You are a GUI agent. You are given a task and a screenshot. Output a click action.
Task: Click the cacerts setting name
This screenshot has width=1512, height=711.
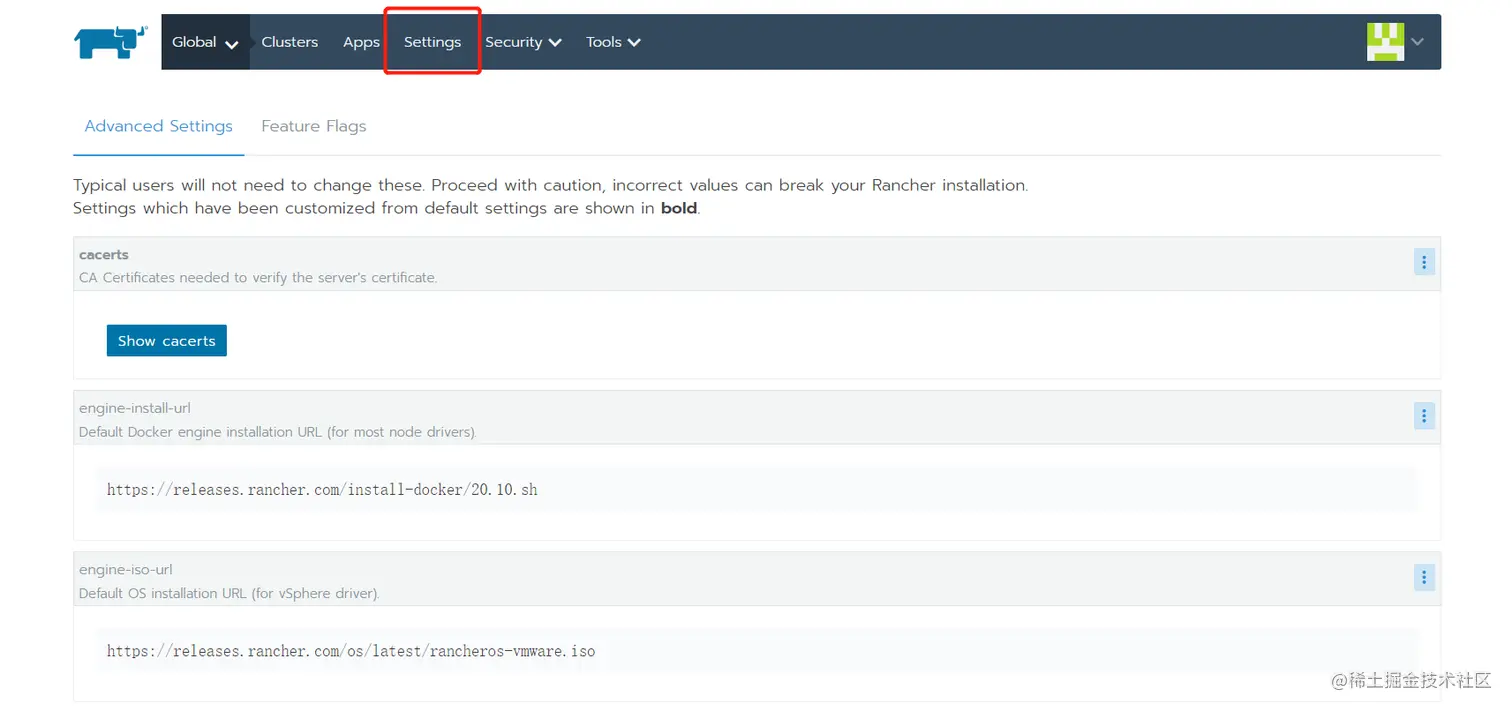(x=104, y=255)
